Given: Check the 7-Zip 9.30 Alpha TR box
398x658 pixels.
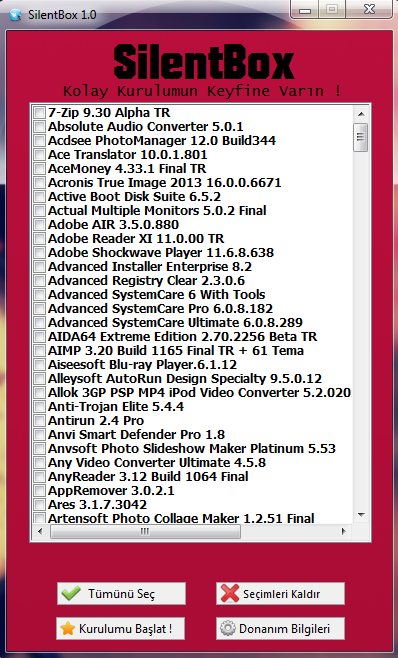Looking at the screenshot, I should click(39, 112).
